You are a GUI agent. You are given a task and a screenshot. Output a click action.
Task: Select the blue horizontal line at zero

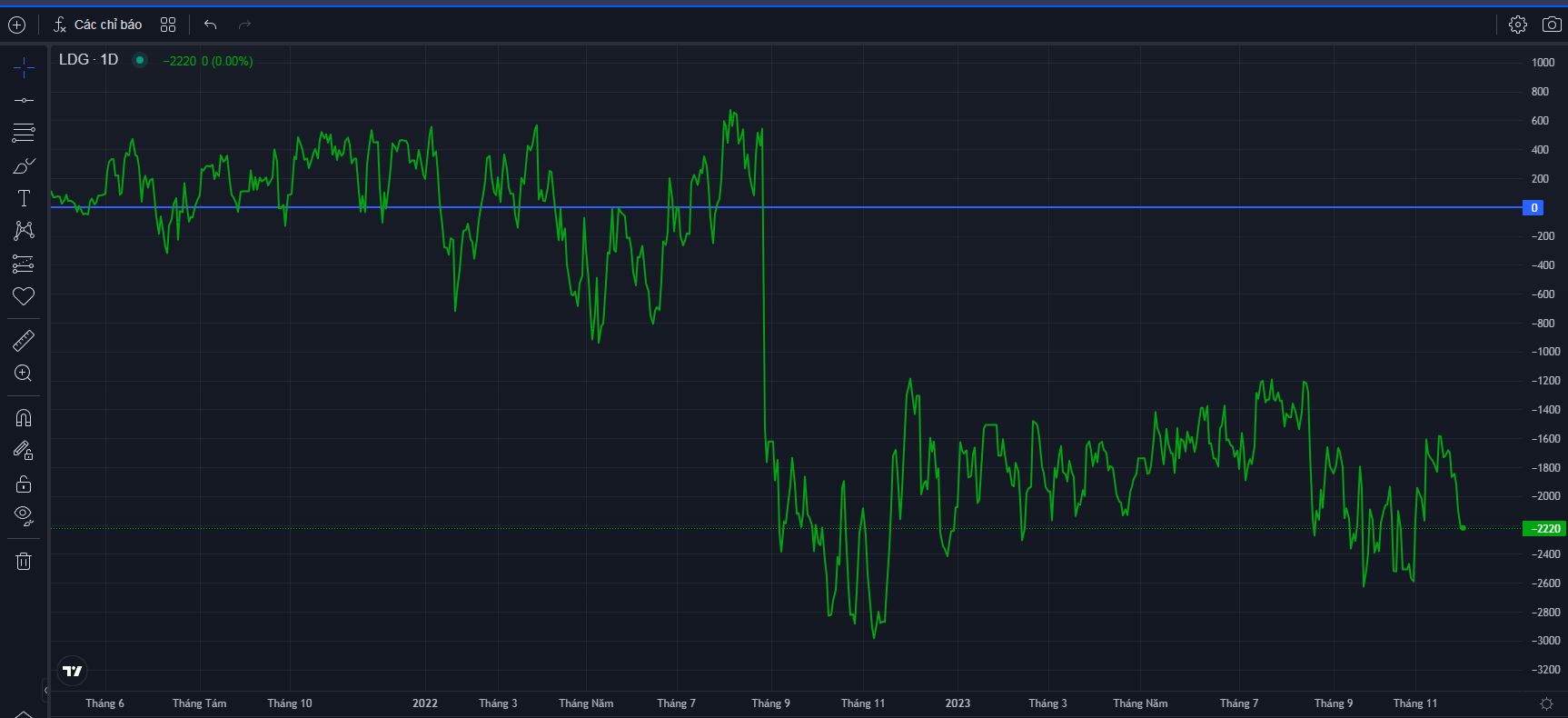(x=786, y=207)
